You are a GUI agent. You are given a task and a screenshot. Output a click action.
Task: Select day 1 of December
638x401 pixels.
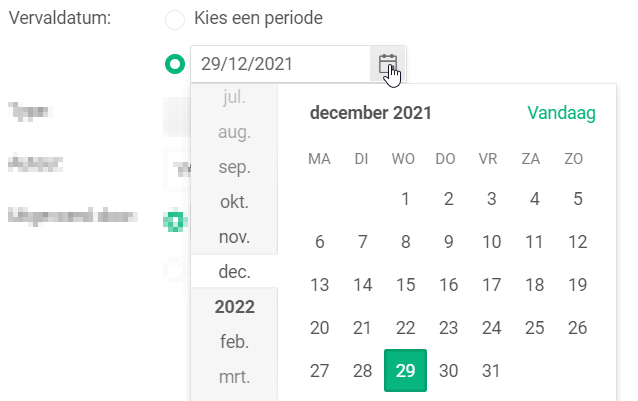[x=405, y=199]
